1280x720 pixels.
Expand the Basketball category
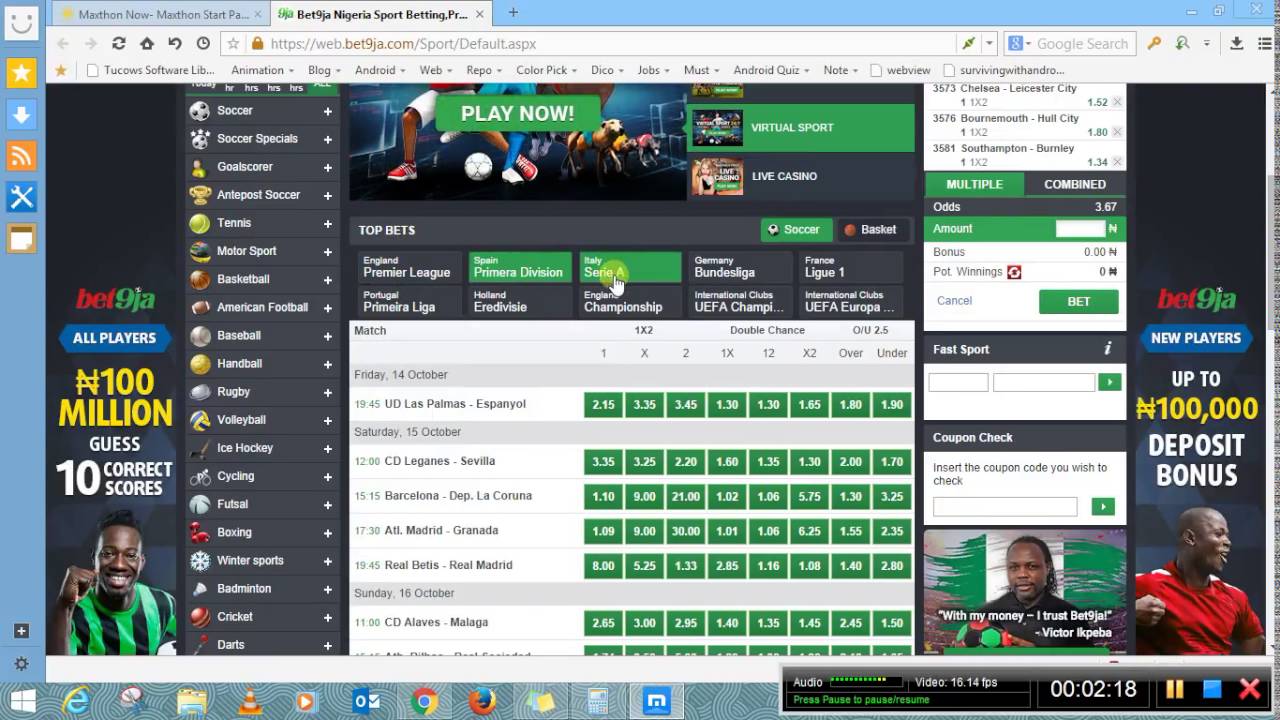pyautogui.click(x=327, y=279)
